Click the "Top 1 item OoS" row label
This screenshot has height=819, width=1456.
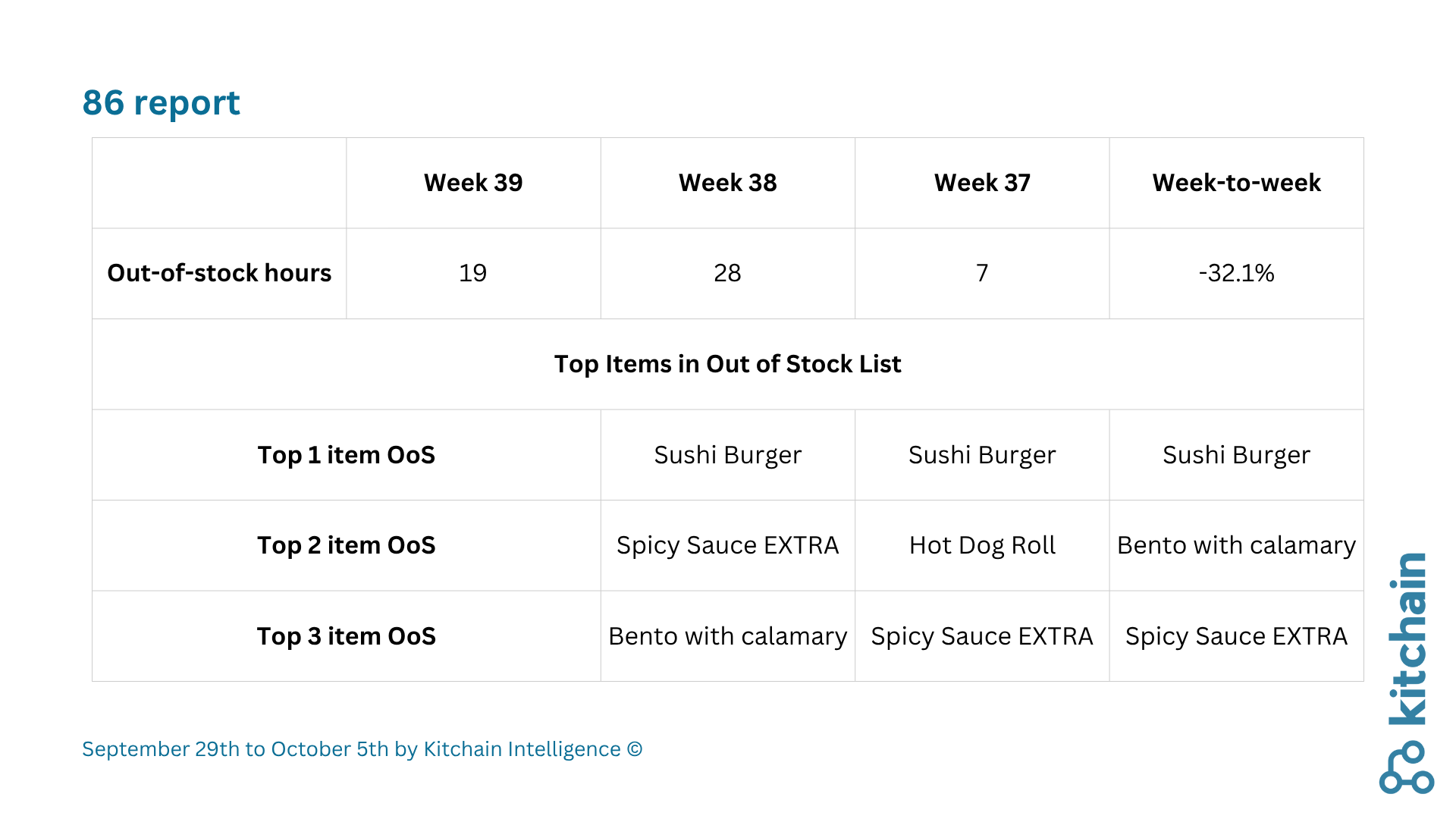click(x=346, y=455)
